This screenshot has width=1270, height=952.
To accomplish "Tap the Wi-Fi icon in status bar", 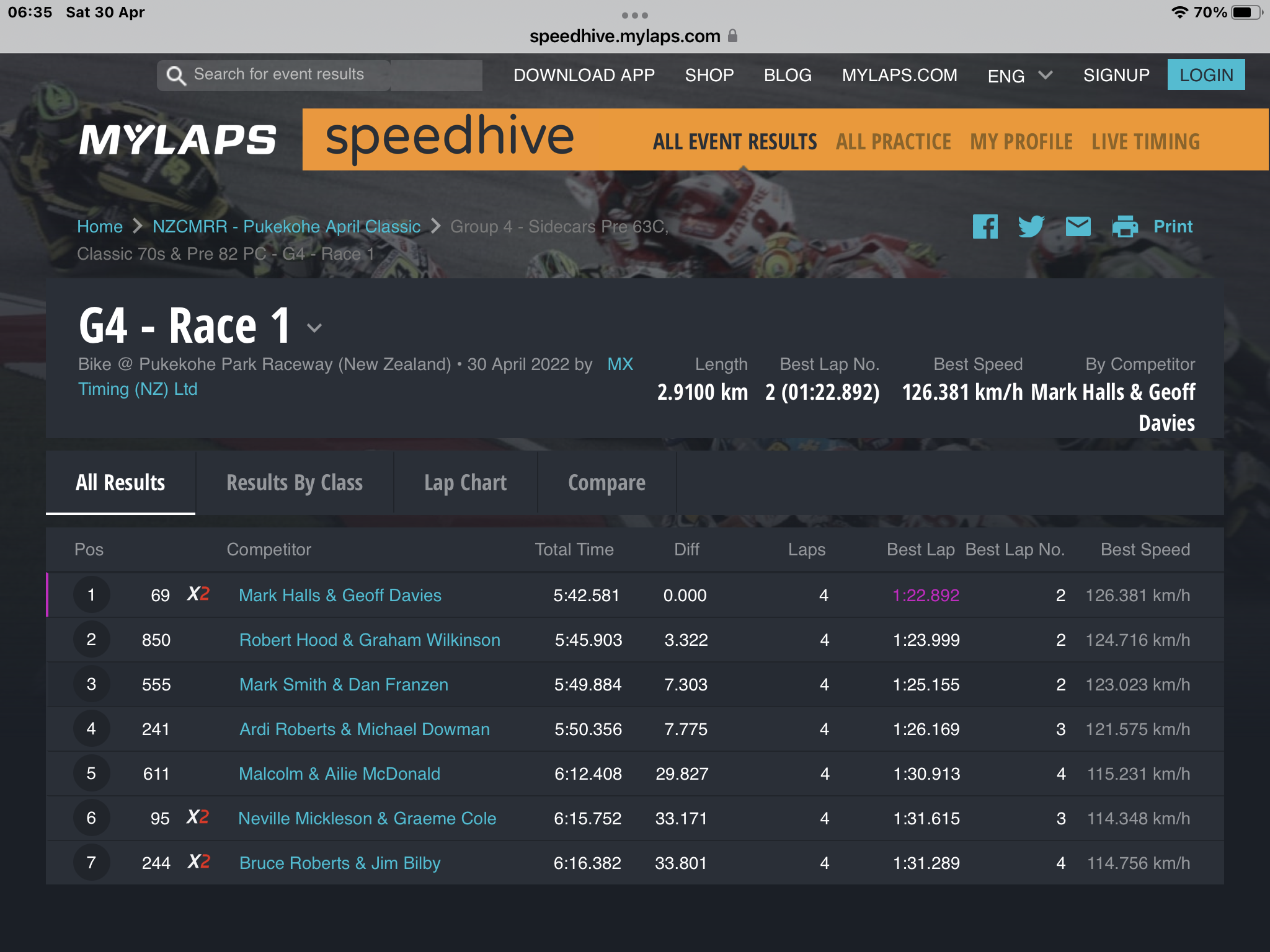I will pyautogui.click(x=1179, y=12).
